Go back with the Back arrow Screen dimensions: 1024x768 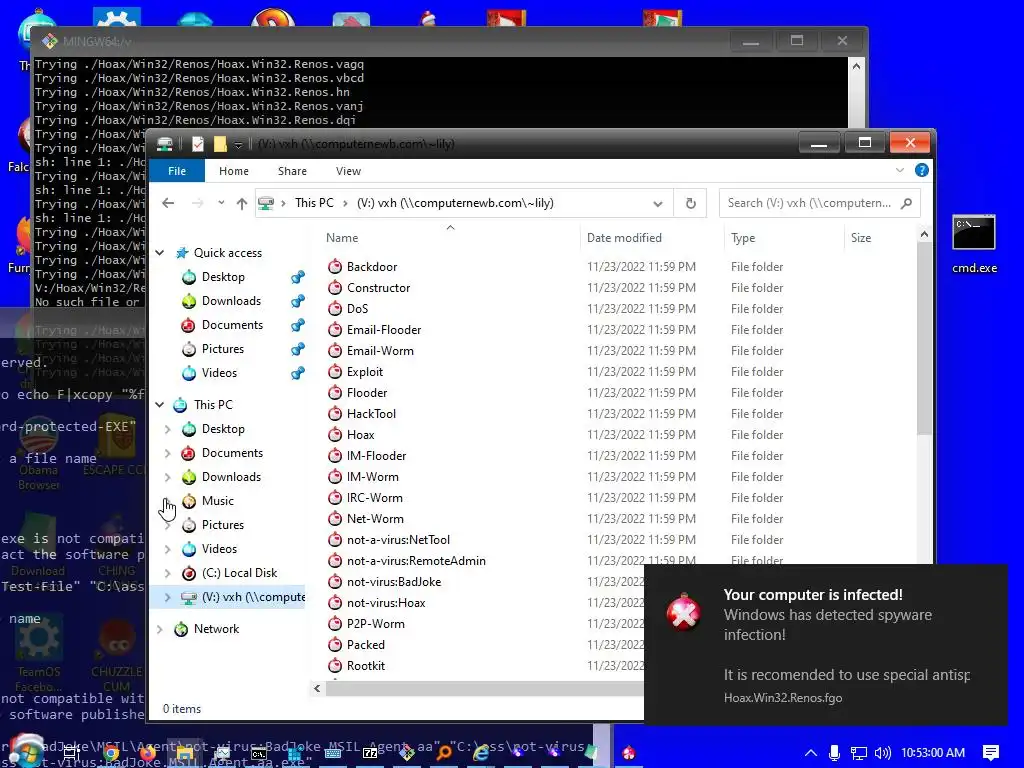168,203
